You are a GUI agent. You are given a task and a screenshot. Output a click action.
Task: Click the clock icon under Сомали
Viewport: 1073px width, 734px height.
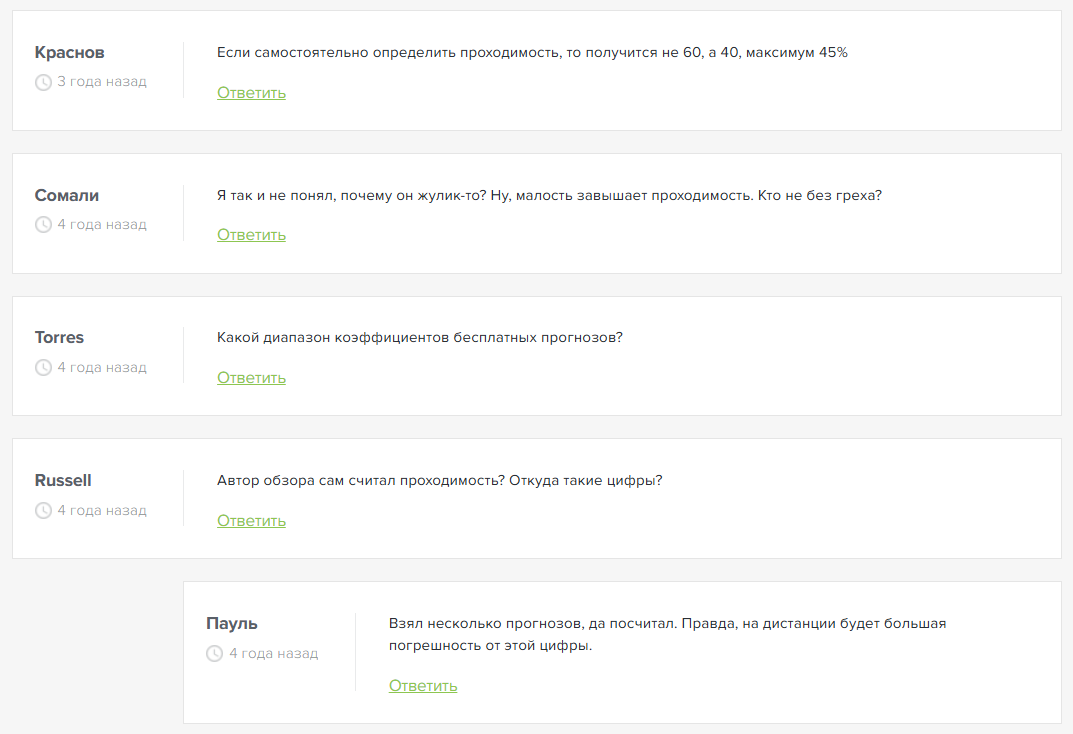(43, 224)
